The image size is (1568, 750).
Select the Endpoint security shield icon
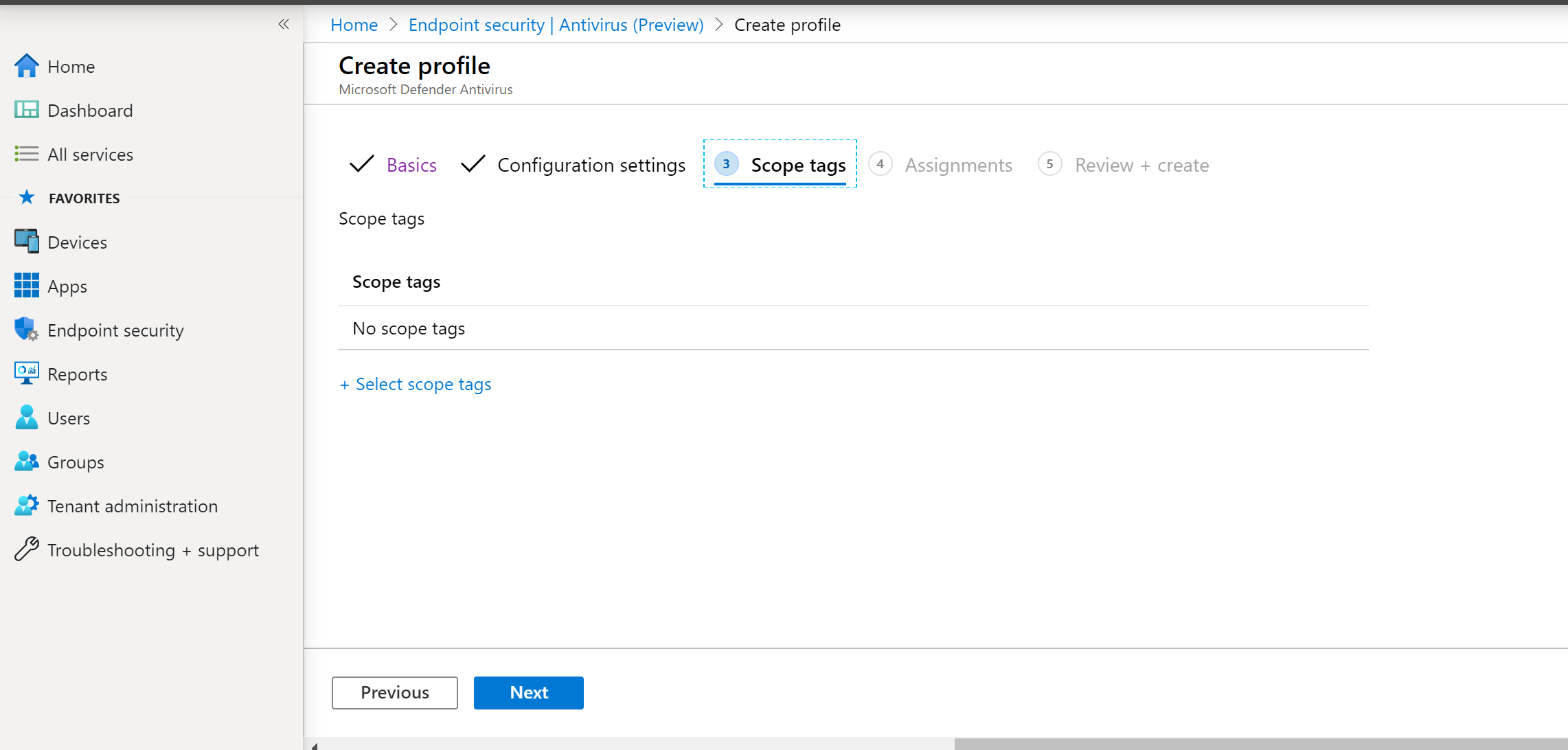pos(26,330)
